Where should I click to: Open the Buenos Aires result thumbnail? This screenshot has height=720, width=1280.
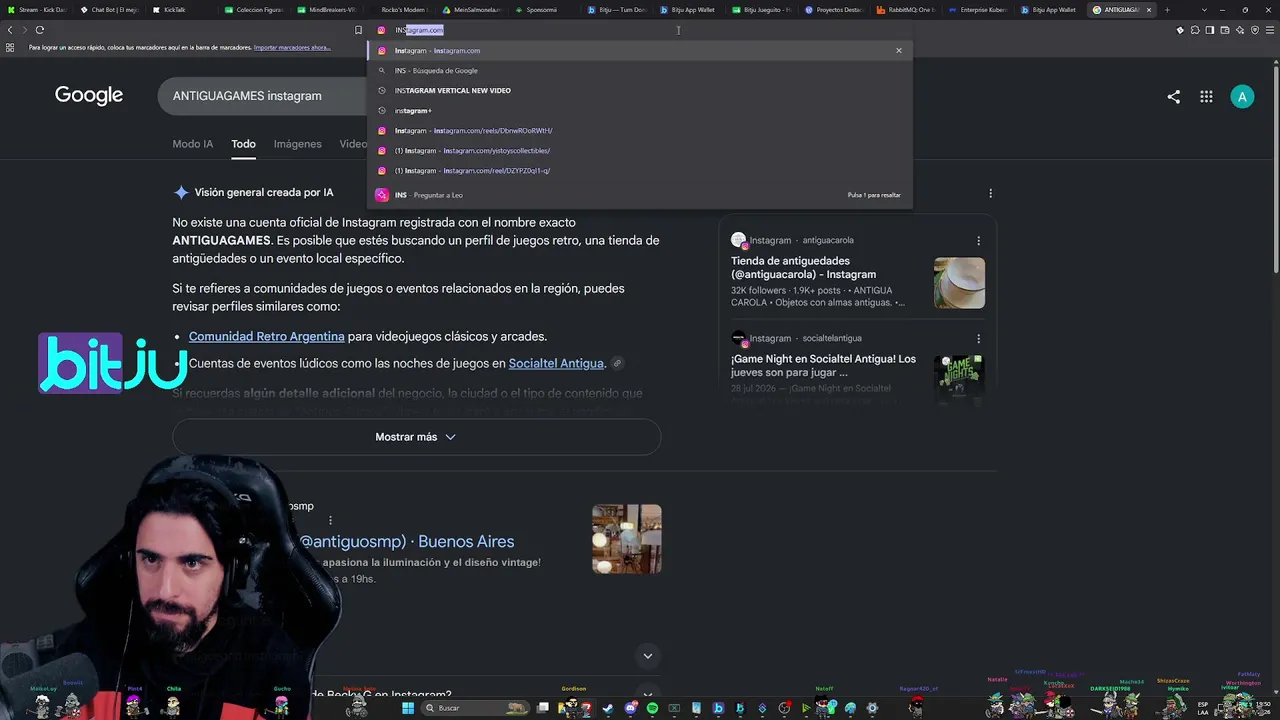627,539
